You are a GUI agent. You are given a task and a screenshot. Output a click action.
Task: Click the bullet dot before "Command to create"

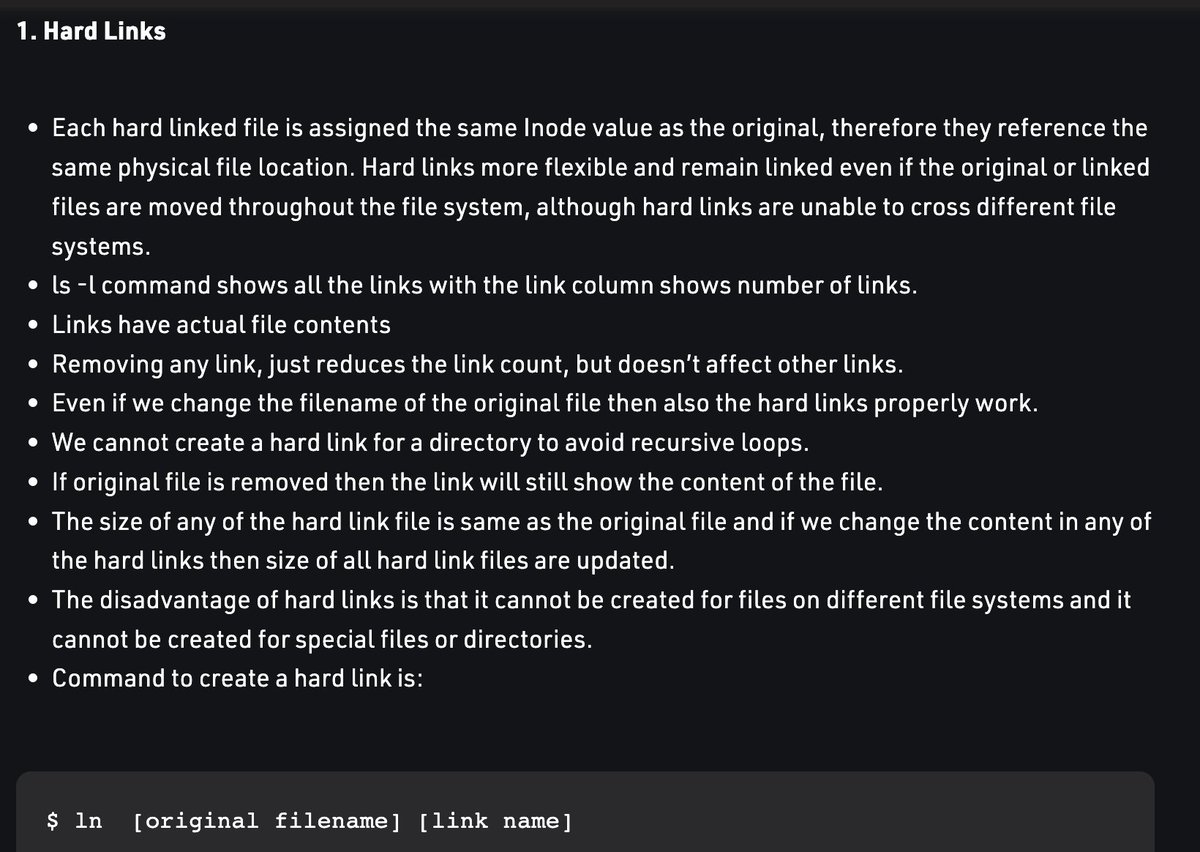click(x=35, y=679)
